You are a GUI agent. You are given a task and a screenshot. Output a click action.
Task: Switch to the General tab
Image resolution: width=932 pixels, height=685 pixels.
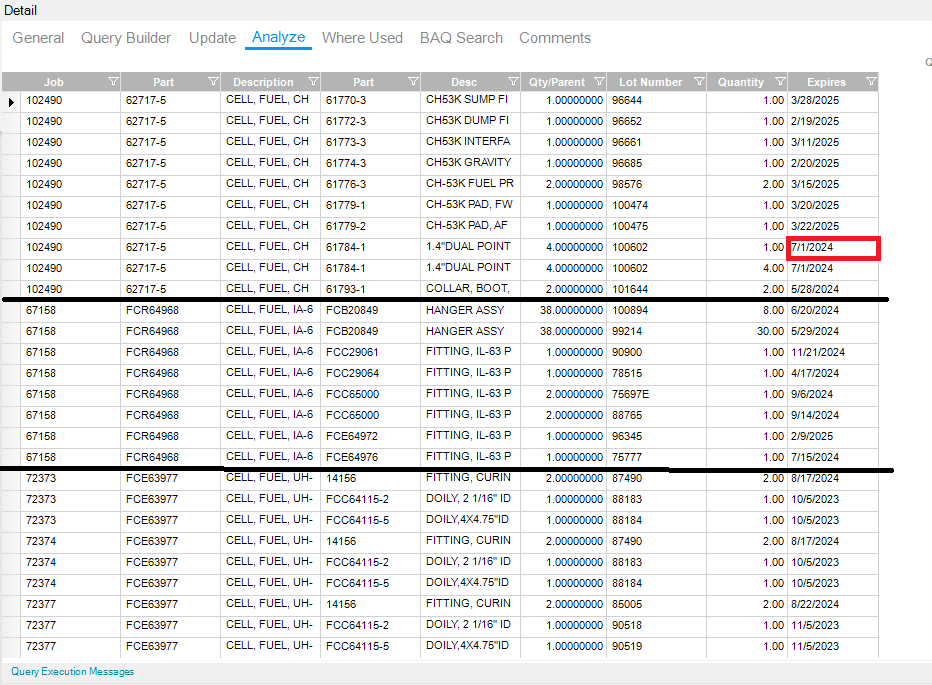[38, 38]
